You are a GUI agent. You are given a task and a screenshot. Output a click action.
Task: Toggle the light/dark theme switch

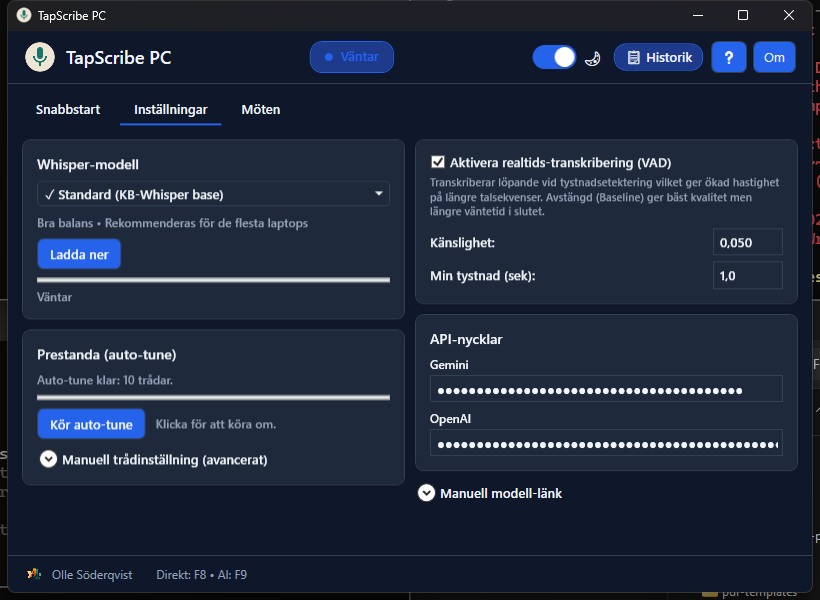[554, 57]
